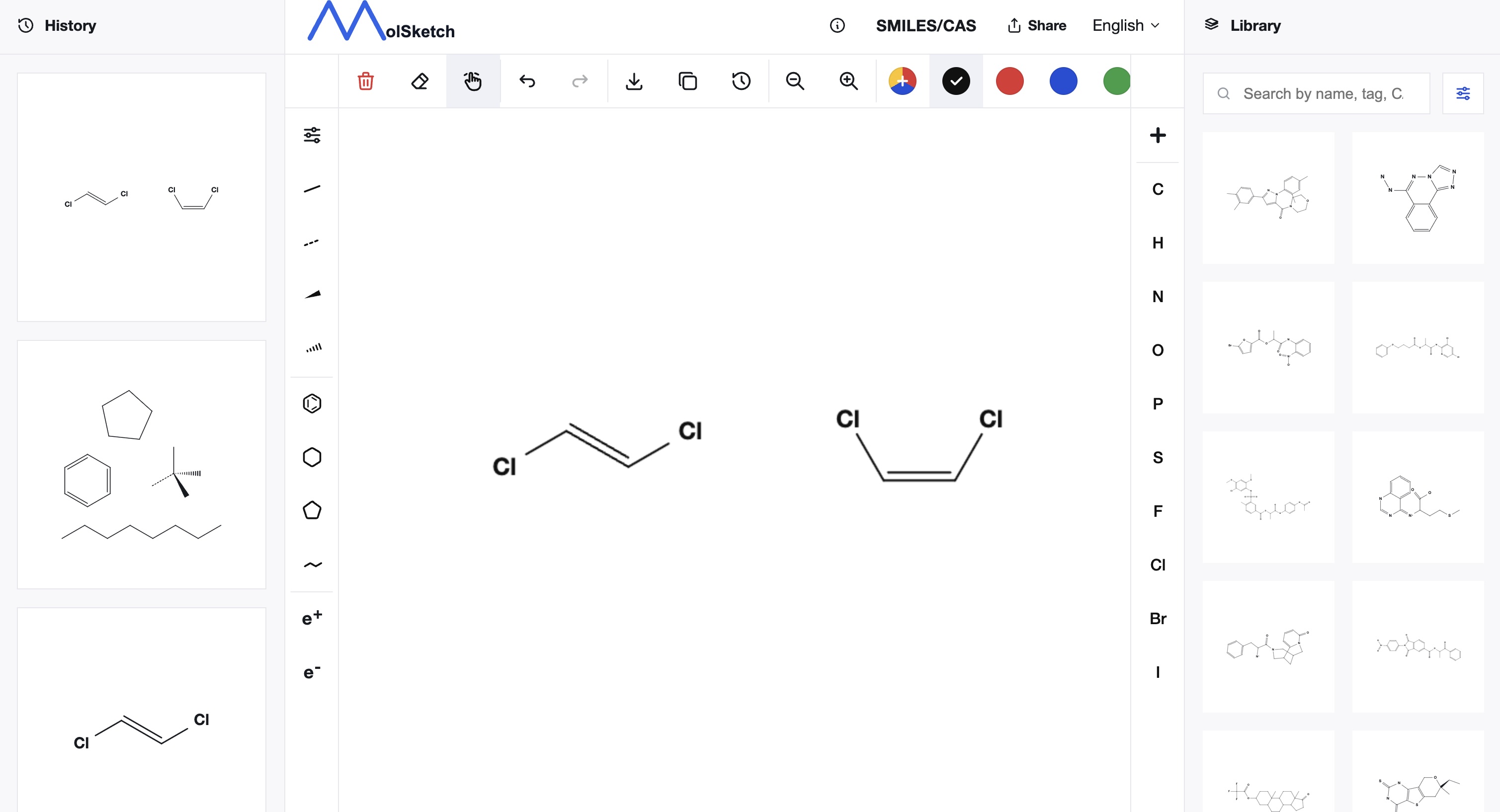Image resolution: width=1500 pixels, height=812 pixels.
Task: Click the download icon in toolbar
Action: point(634,81)
